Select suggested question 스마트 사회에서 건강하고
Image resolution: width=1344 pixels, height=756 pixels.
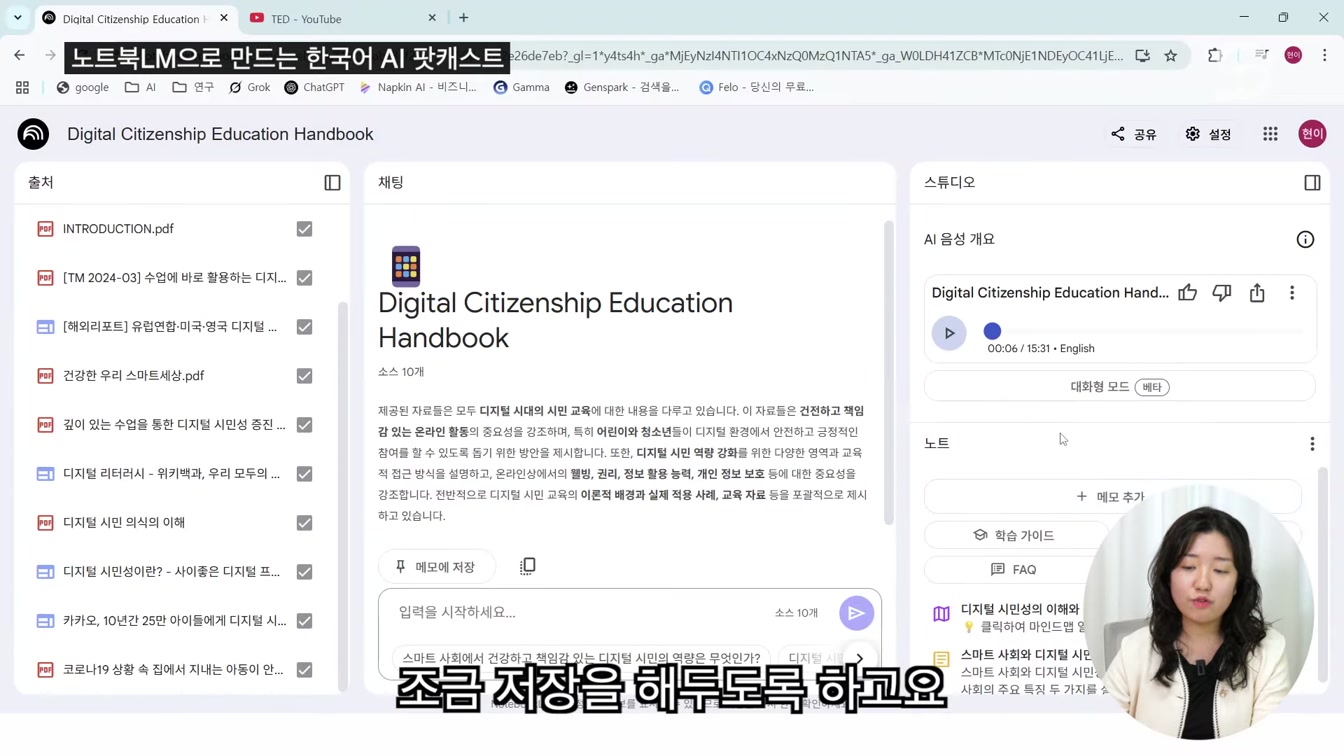(x=581, y=658)
